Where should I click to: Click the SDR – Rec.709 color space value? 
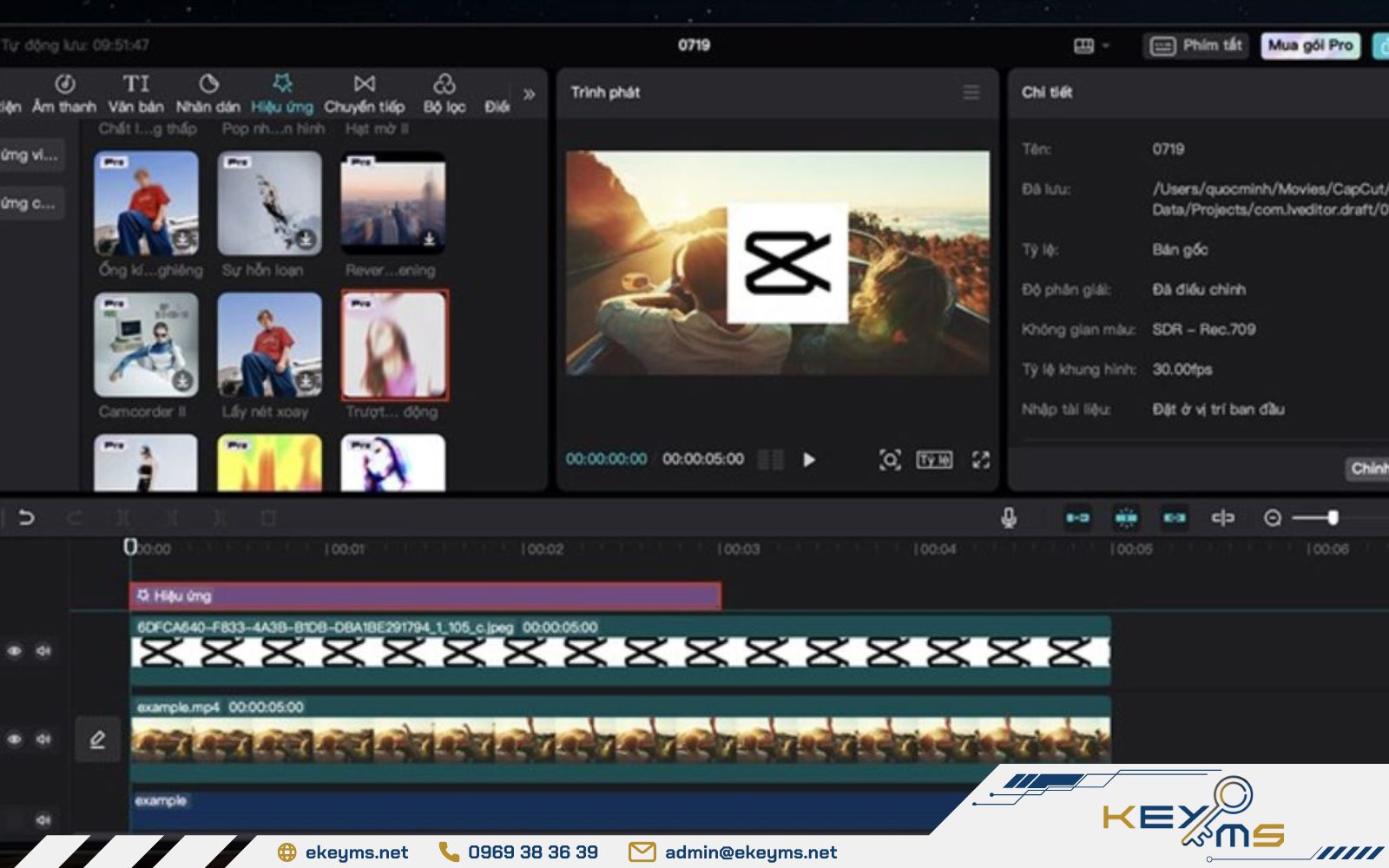tap(1203, 329)
